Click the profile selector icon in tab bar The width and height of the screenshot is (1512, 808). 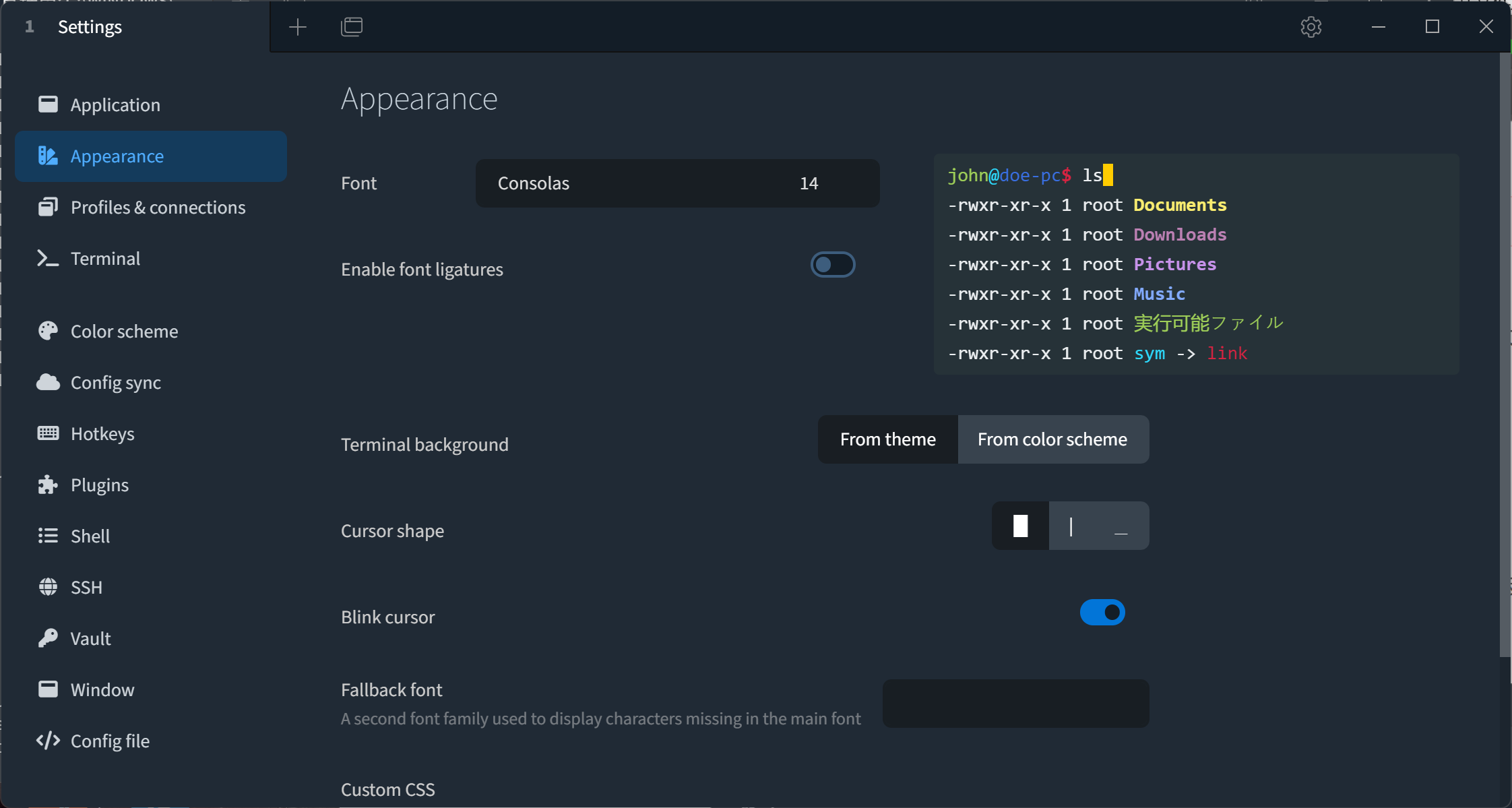tap(352, 27)
